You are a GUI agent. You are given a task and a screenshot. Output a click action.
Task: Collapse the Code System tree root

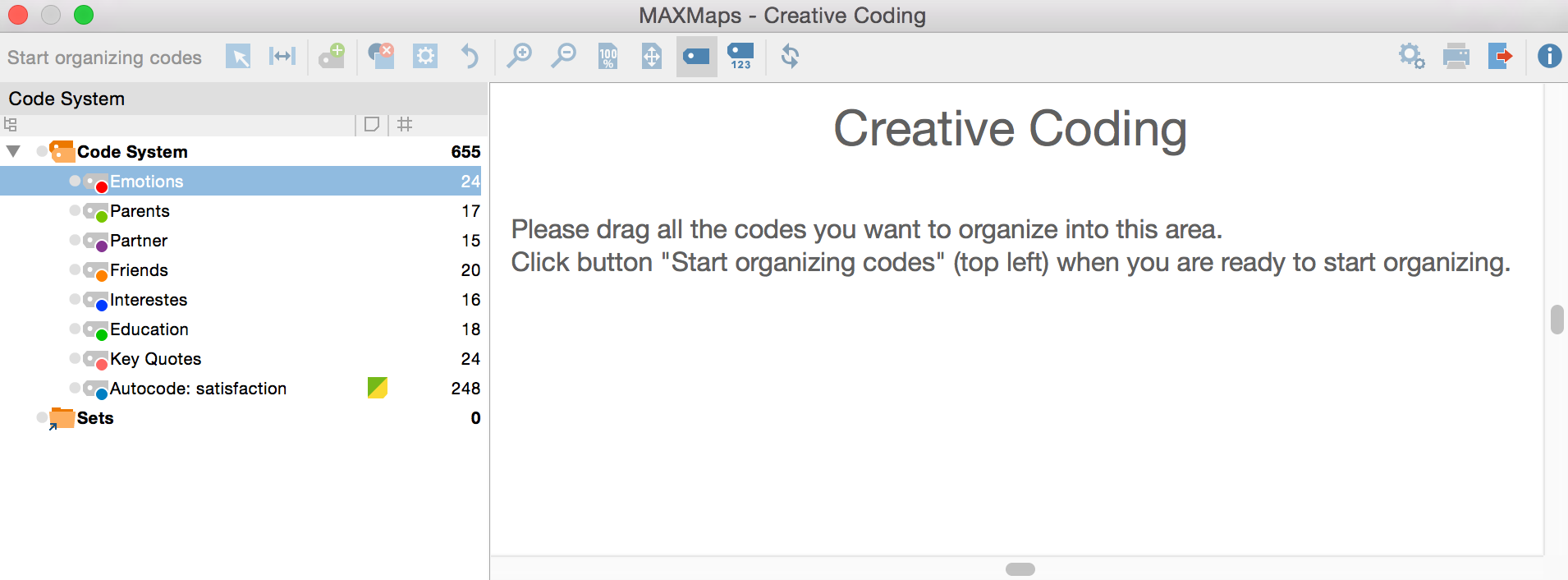coord(13,151)
